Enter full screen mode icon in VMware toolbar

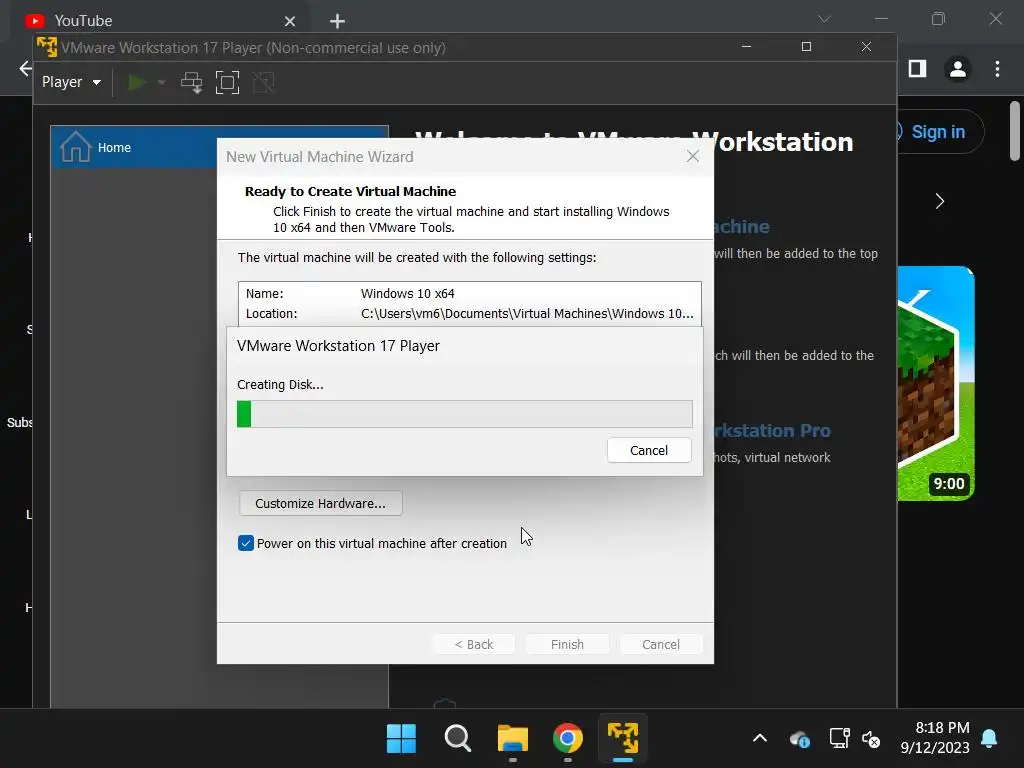pyautogui.click(x=227, y=82)
